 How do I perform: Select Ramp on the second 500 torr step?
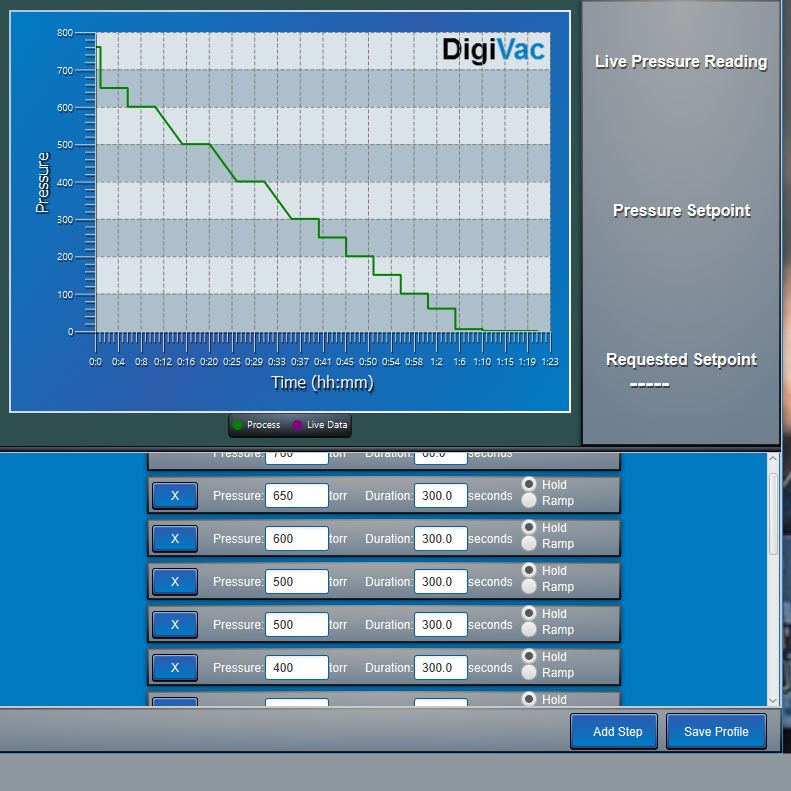coord(529,630)
